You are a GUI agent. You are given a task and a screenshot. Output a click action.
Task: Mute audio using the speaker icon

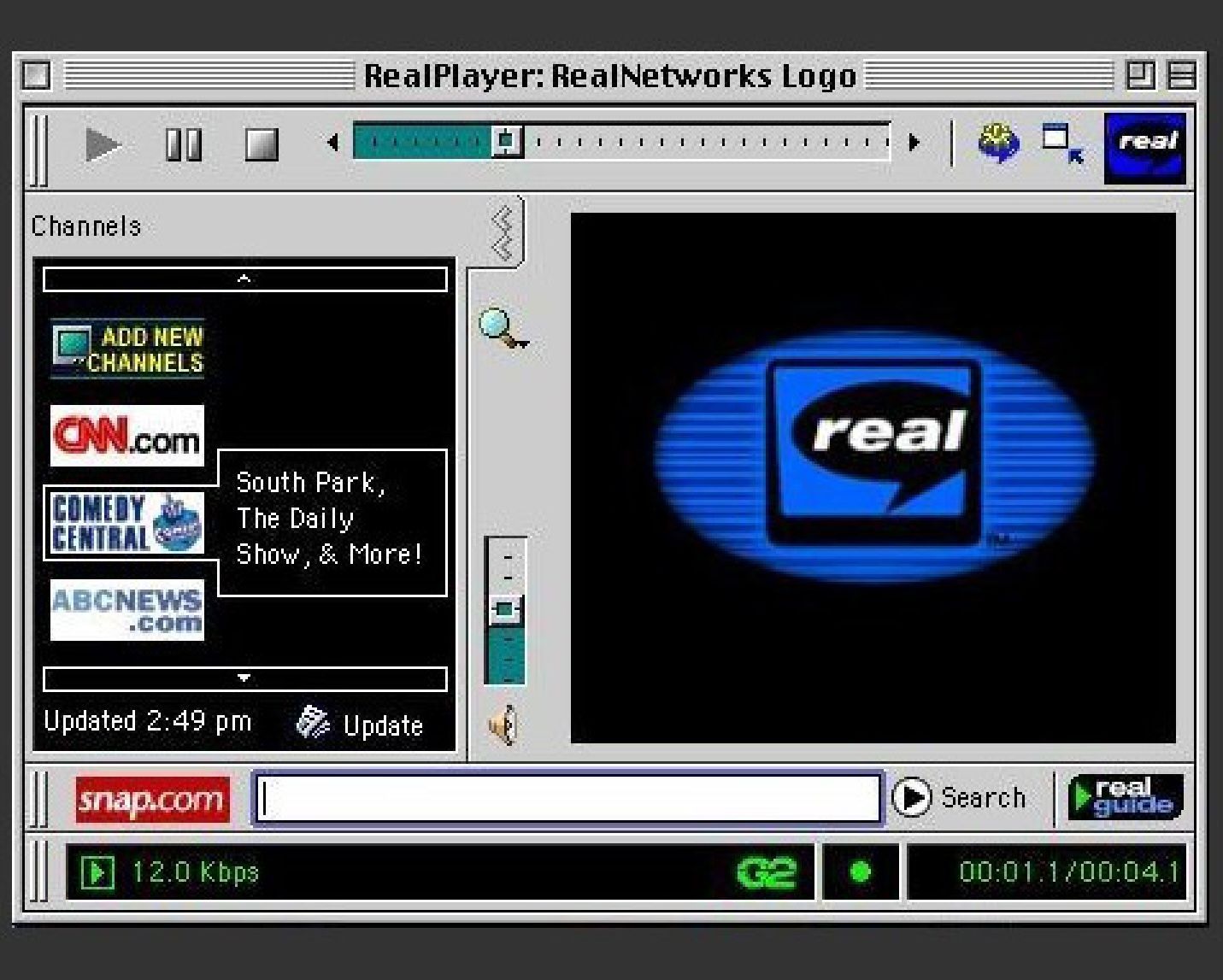tap(503, 725)
